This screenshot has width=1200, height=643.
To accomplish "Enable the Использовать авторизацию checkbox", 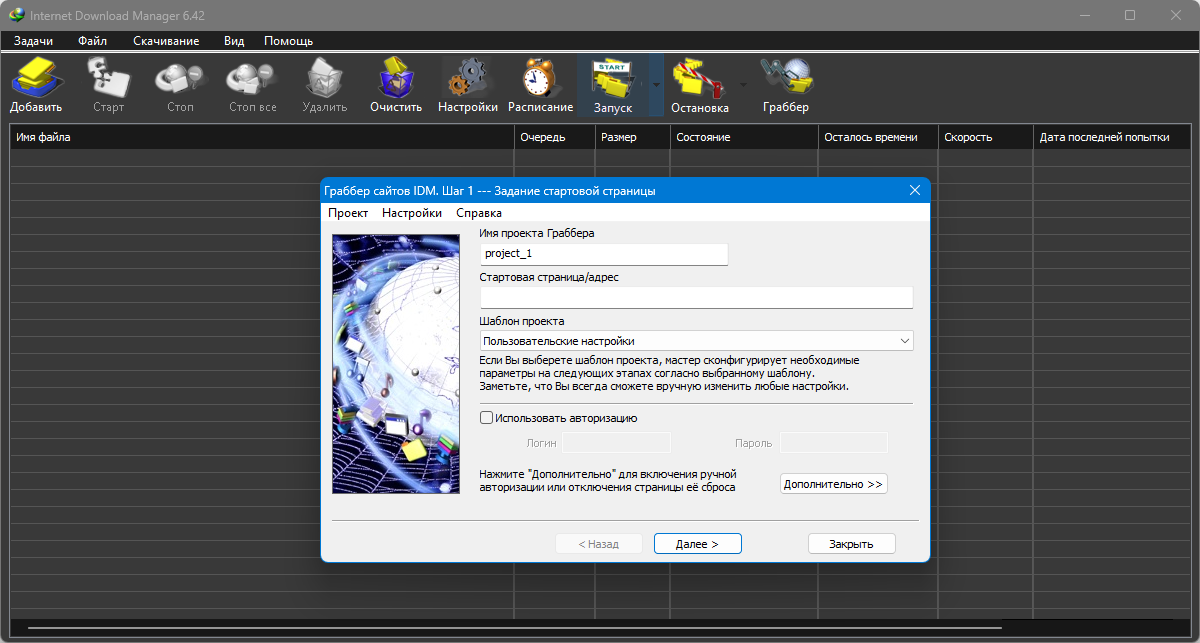I will point(487,418).
